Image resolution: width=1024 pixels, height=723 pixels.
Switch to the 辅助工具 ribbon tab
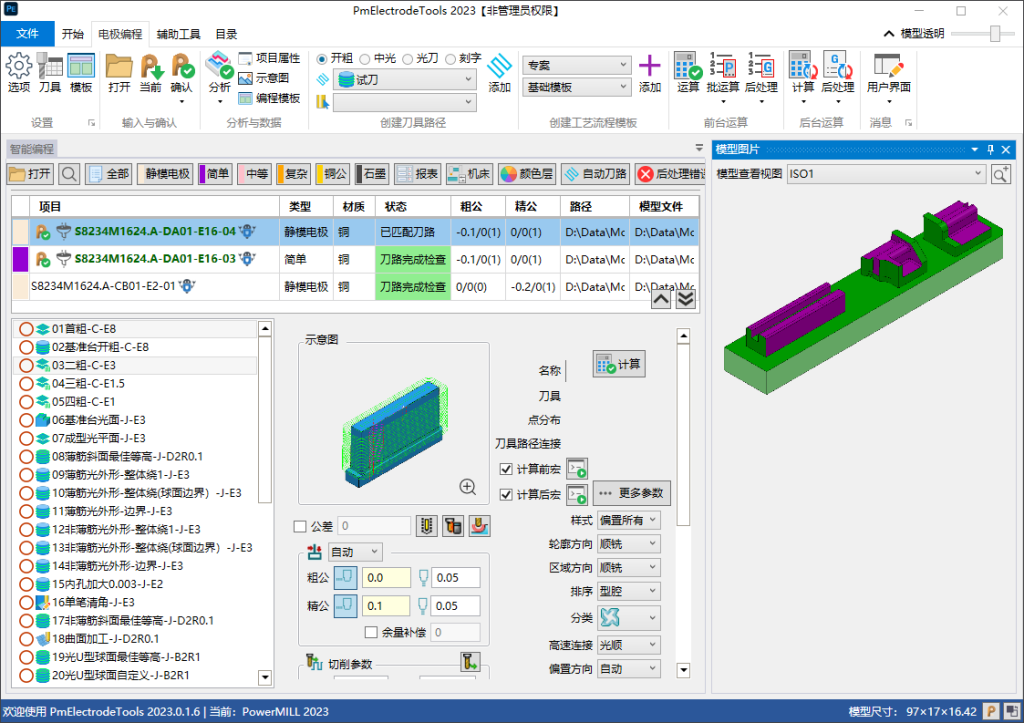tap(178, 34)
